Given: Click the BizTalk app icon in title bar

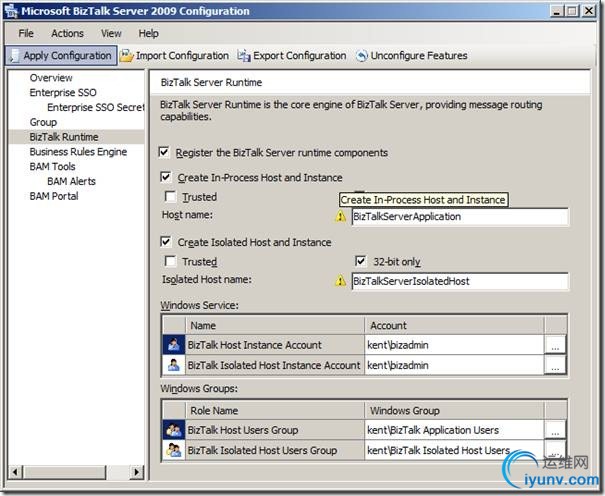Looking at the screenshot, I should click(x=12, y=11).
